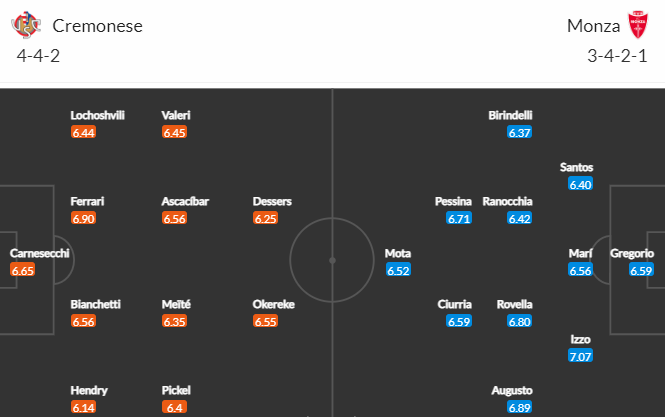Click Hendry's 6.14 rating badge
Image resolution: width=665 pixels, height=417 pixels.
[x=83, y=407]
